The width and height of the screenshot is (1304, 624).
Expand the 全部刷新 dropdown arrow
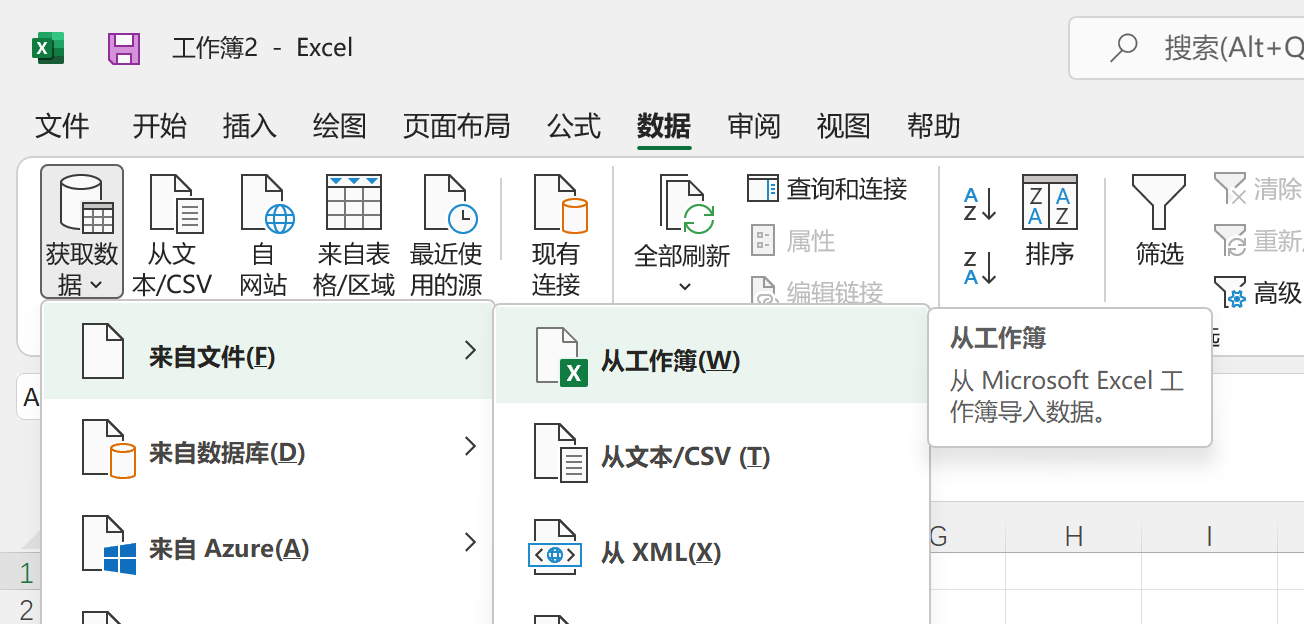tap(685, 287)
